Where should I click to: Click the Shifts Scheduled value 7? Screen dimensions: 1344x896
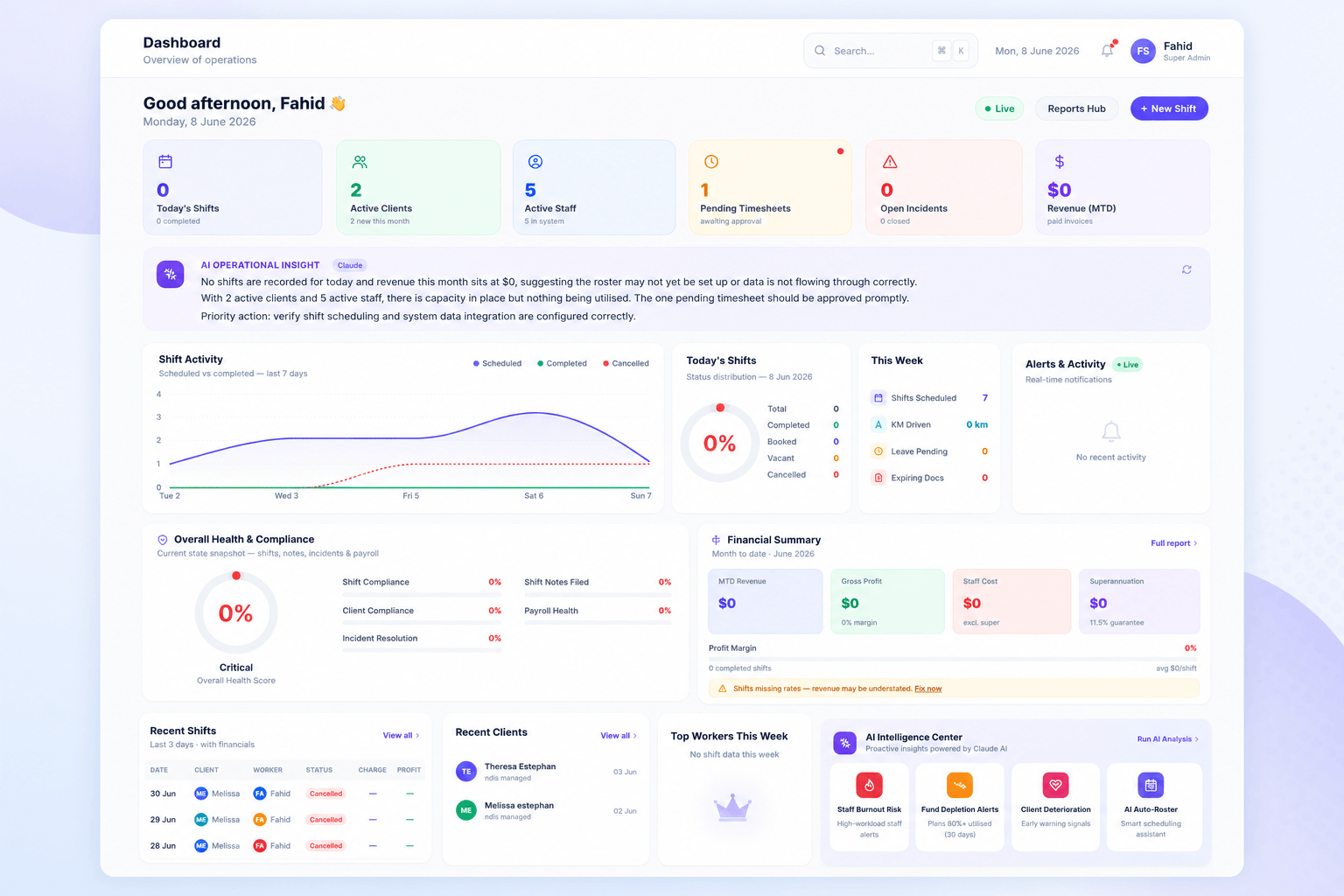[985, 398]
